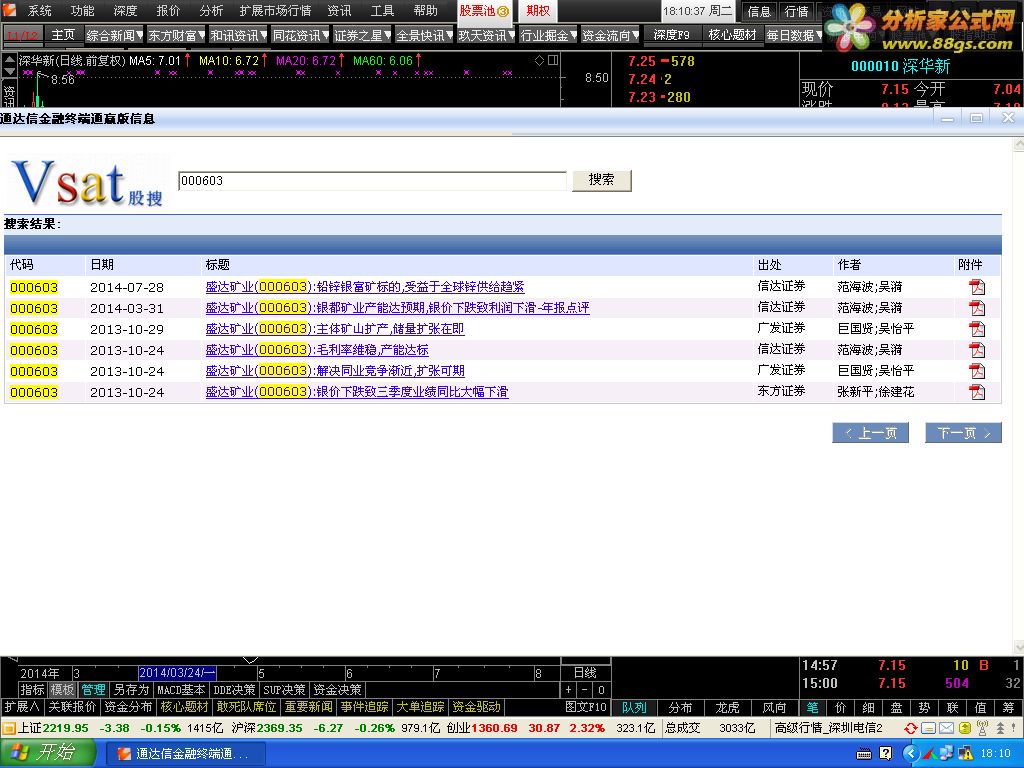
Task: Select the 龙虎 tab
Action: (727, 707)
